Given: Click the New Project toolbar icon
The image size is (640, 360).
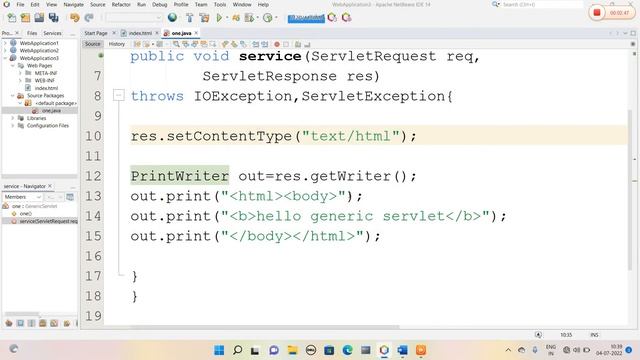Looking at the screenshot, I should pyautogui.click(x=25, y=18).
